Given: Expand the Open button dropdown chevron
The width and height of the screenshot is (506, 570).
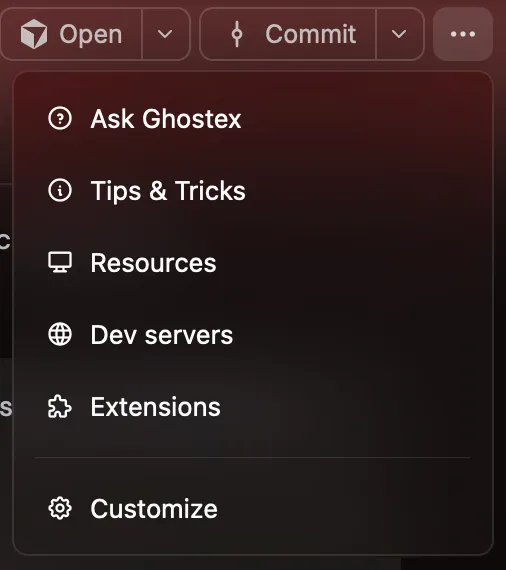Looking at the screenshot, I should pos(166,34).
